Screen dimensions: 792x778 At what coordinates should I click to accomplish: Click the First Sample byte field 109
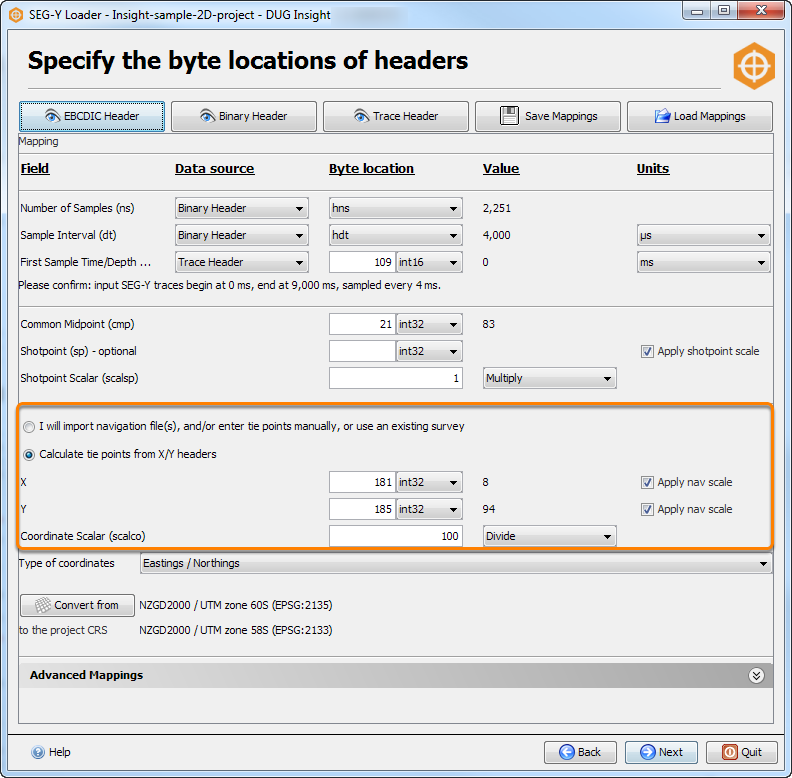362,262
